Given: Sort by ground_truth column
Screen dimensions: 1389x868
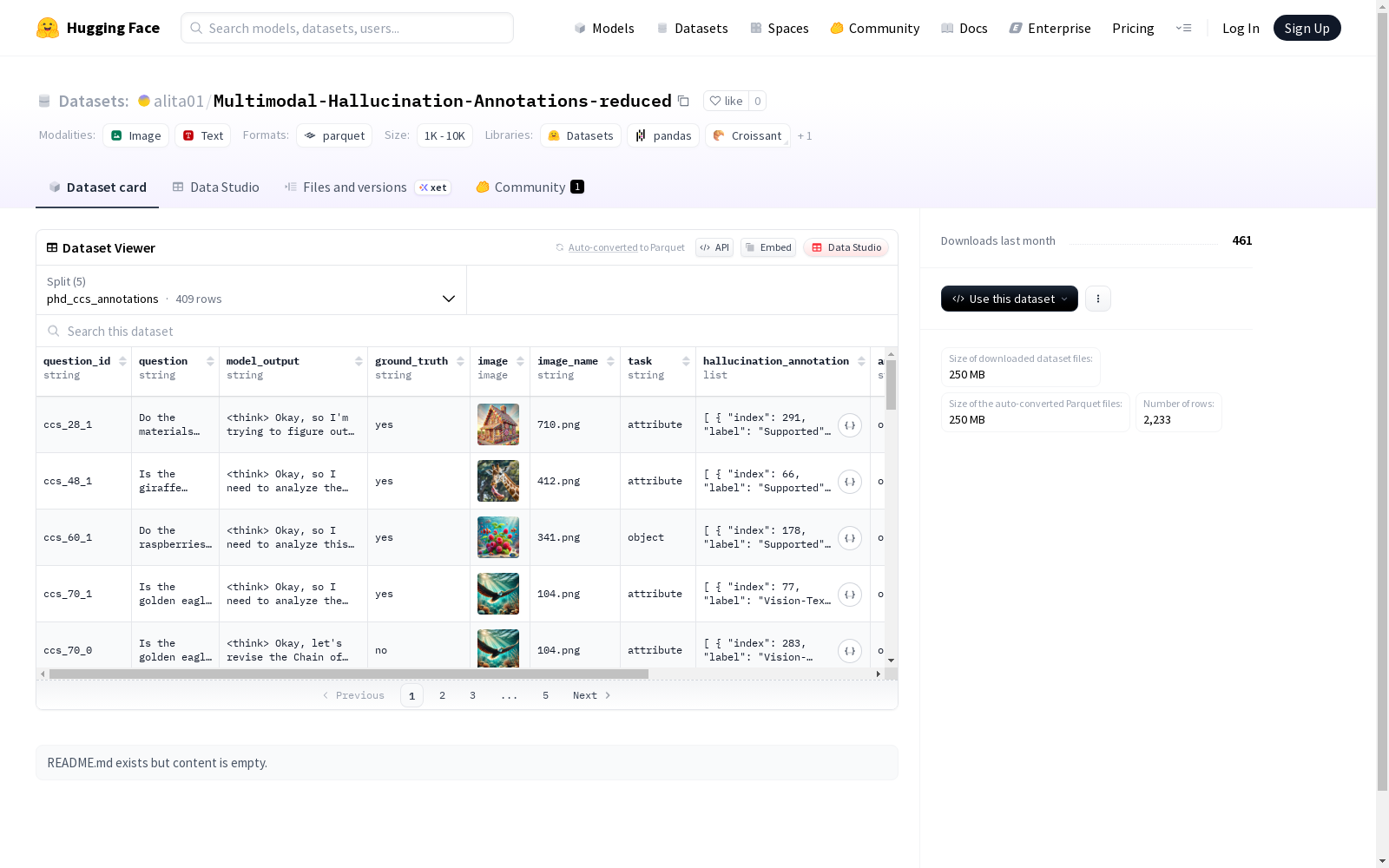Looking at the screenshot, I should click(460, 361).
